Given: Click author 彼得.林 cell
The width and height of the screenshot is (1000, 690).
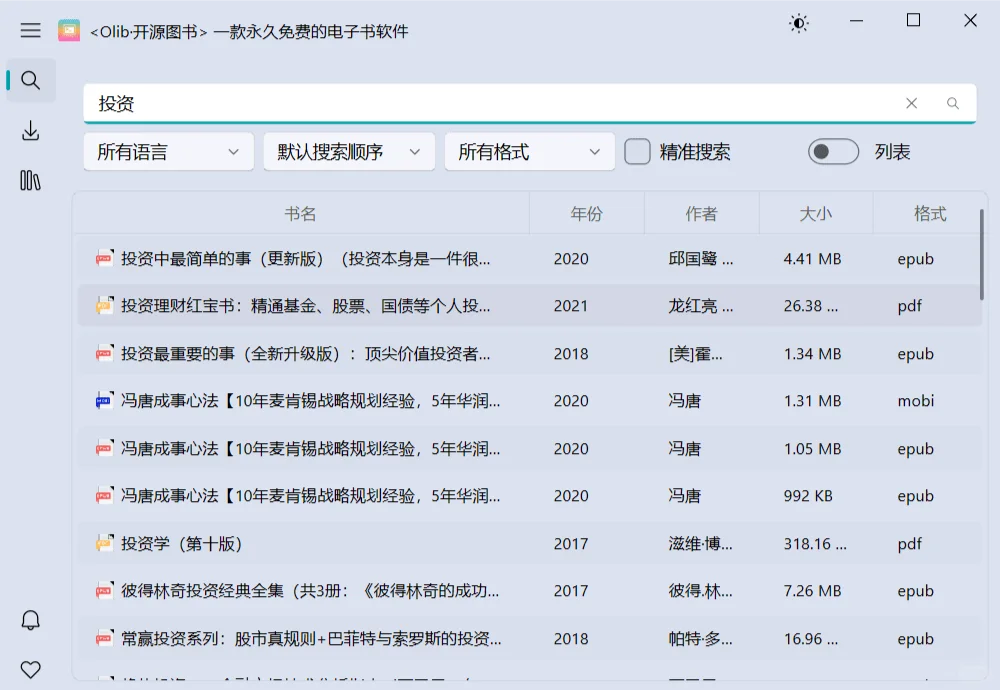Looking at the screenshot, I should 700,591.
